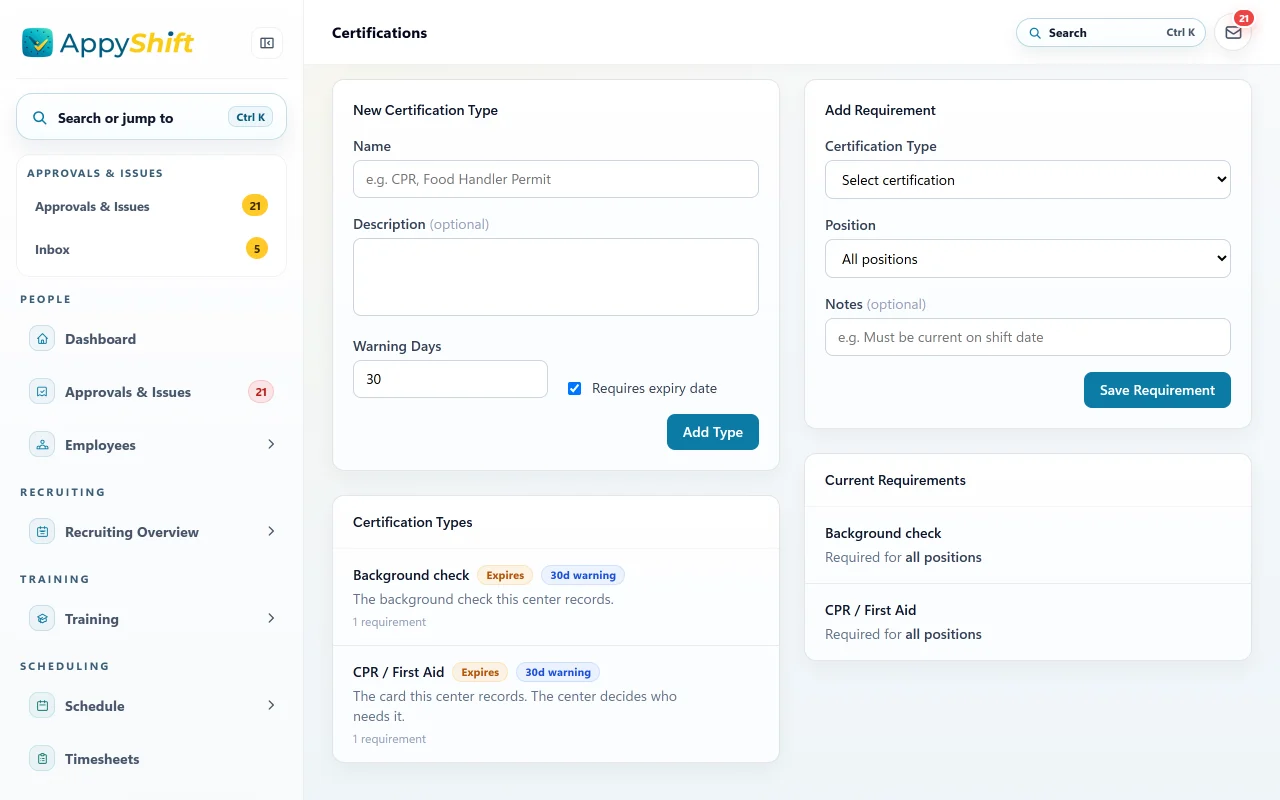Open the Position dropdown
Viewport: 1280px width, 800px height.
1027,259
